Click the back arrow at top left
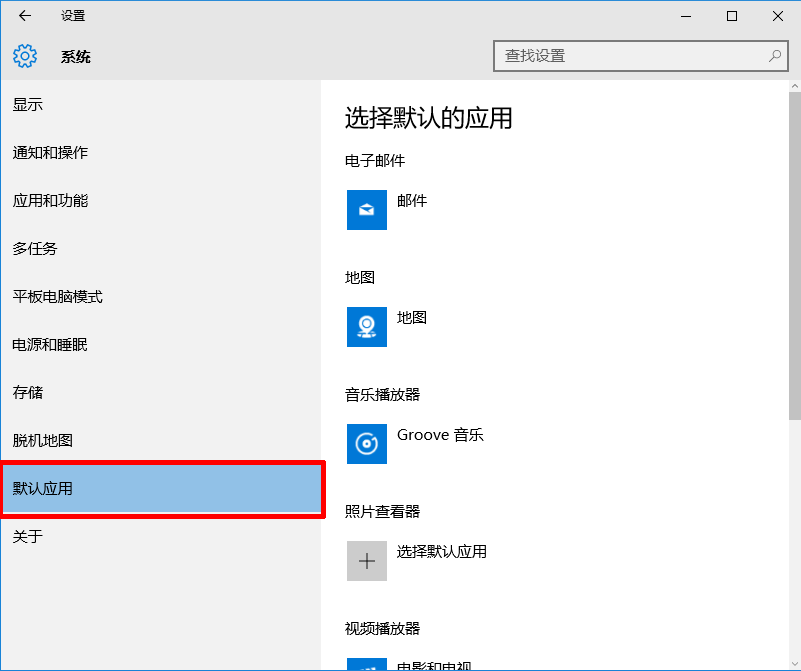 (23, 16)
